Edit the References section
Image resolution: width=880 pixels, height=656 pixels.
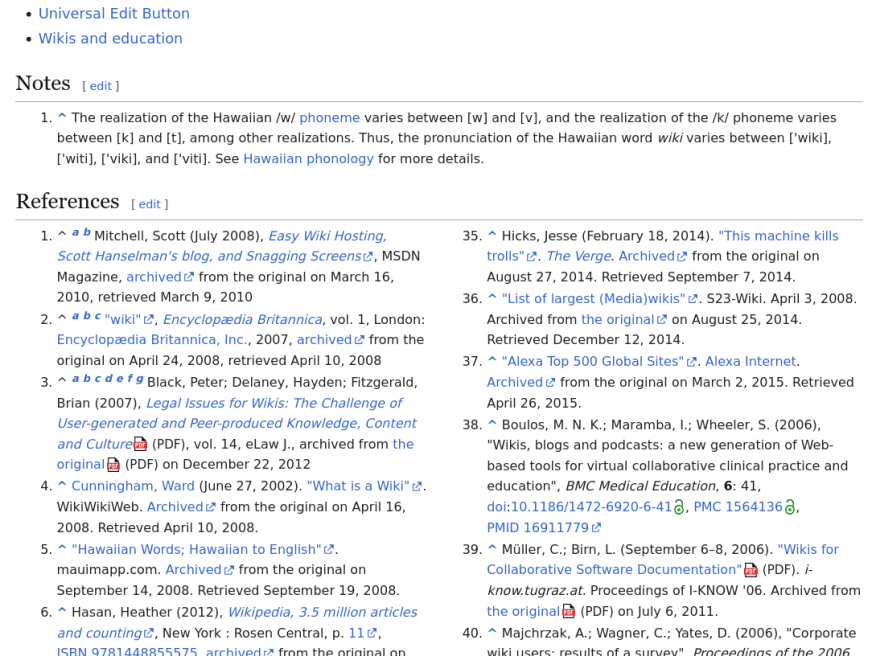(149, 204)
